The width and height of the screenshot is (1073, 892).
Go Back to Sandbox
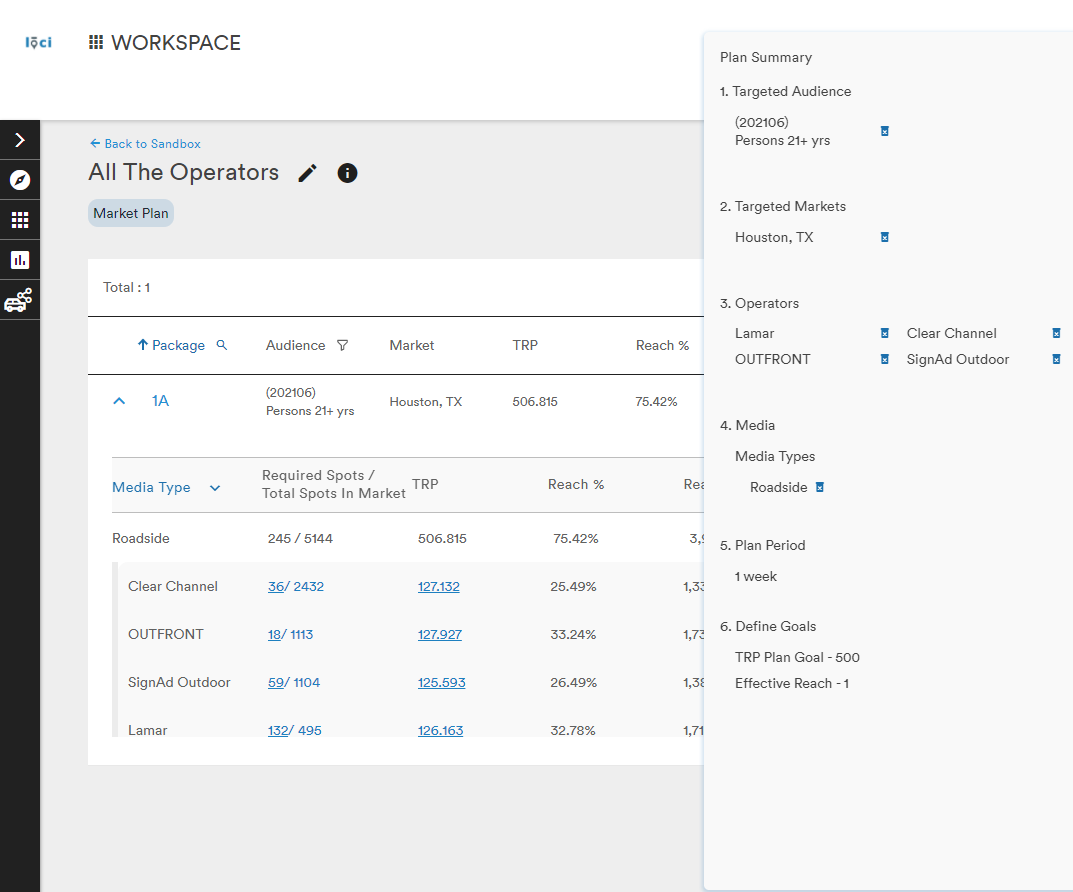pyautogui.click(x=145, y=144)
